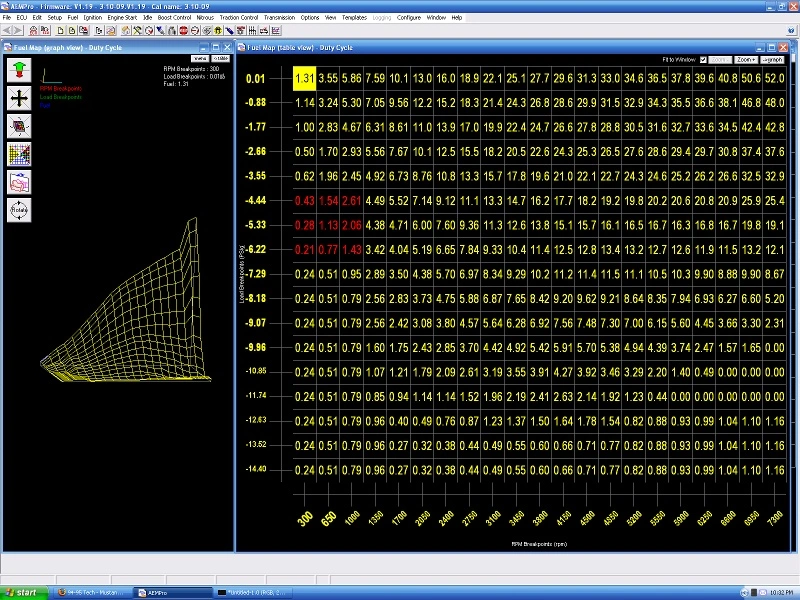This screenshot has width=800, height=600.
Task: Open the Traction Control menu
Action: (x=239, y=17)
